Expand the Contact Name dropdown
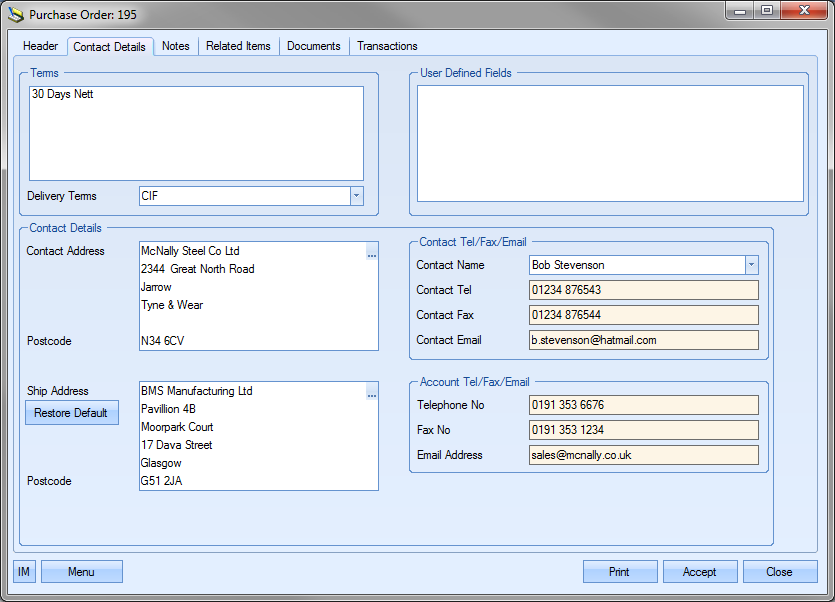 click(x=751, y=265)
